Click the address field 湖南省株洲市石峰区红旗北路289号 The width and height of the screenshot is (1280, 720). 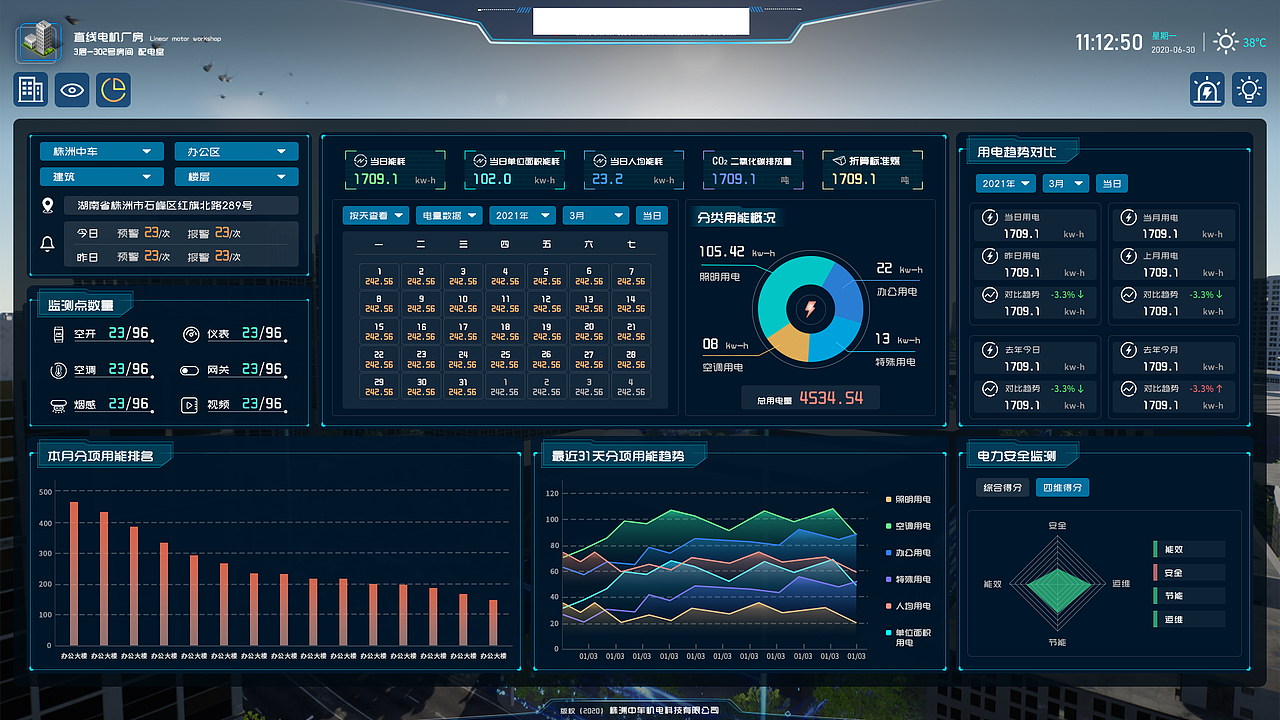click(x=182, y=206)
